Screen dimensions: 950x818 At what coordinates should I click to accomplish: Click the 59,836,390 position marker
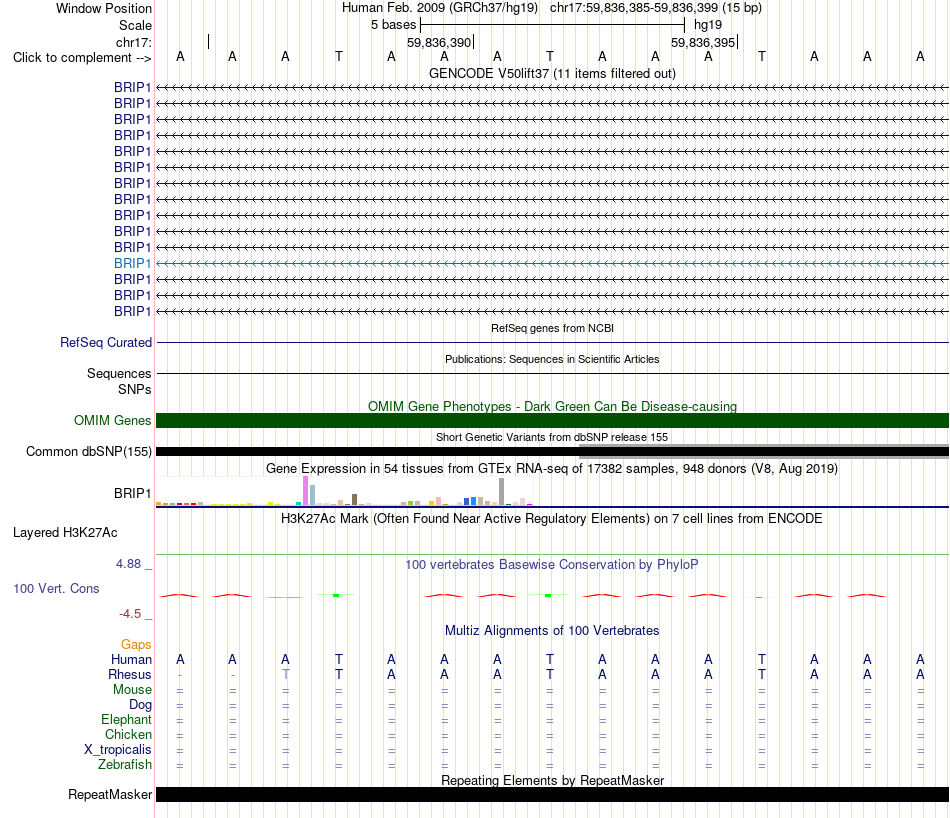click(x=440, y=42)
